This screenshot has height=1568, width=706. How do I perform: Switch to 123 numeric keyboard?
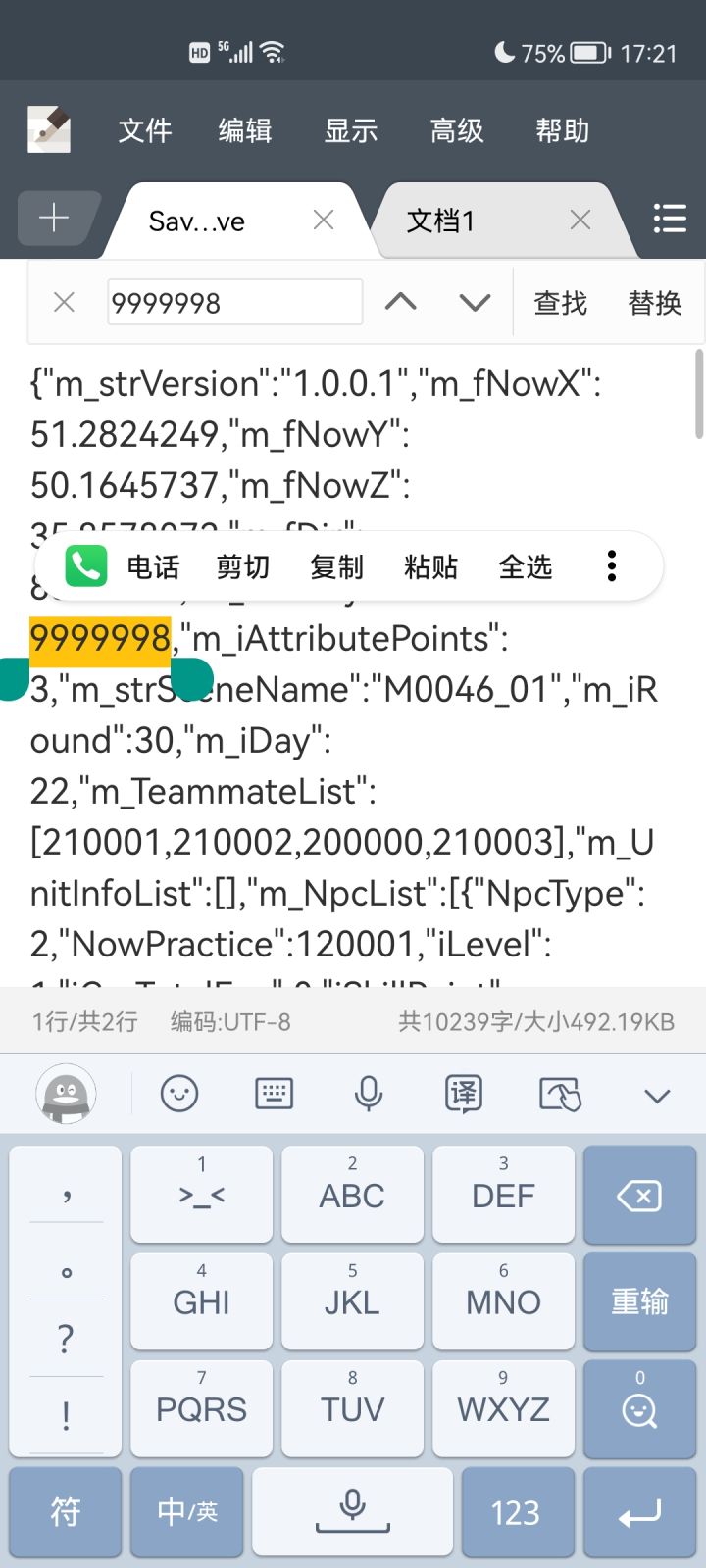click(515, 1512)
